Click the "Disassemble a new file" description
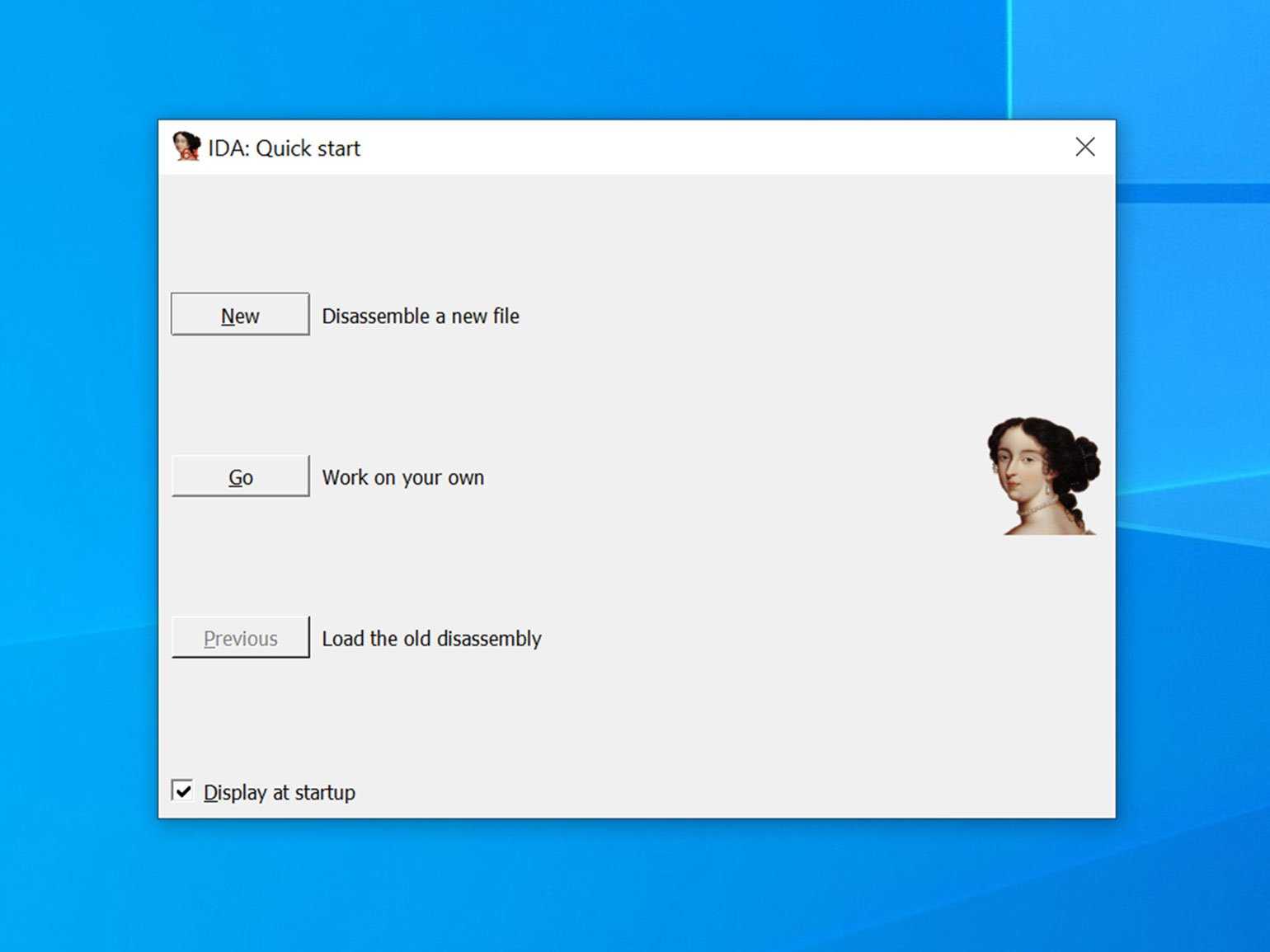This screenshot has height=952, width=1270. pos(420,317)
